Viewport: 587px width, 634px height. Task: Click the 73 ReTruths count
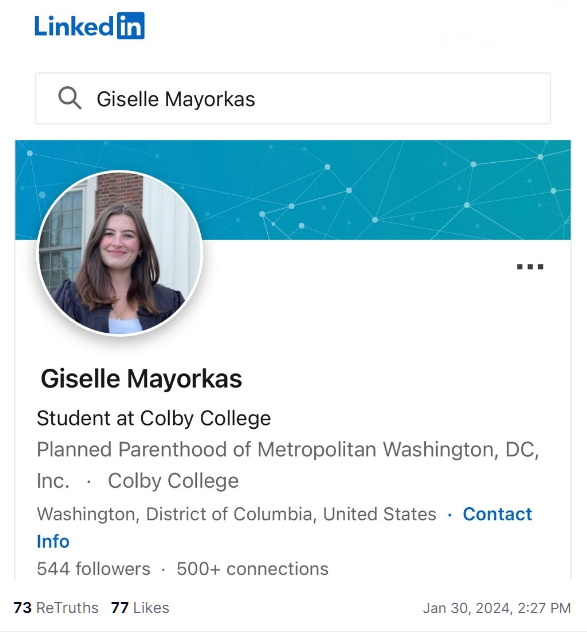coord(56,608)
